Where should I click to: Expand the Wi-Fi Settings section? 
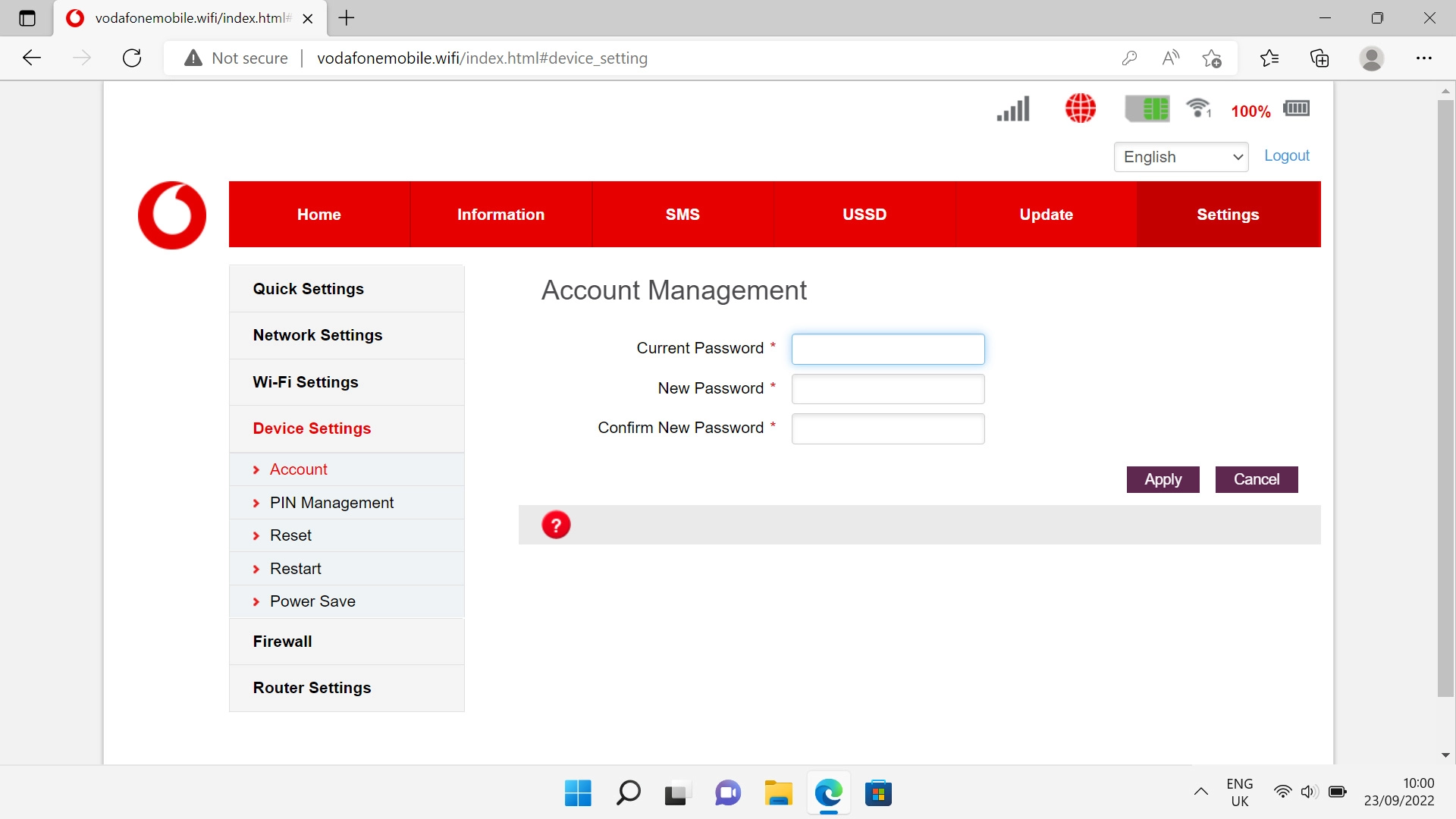coord(306,382)
